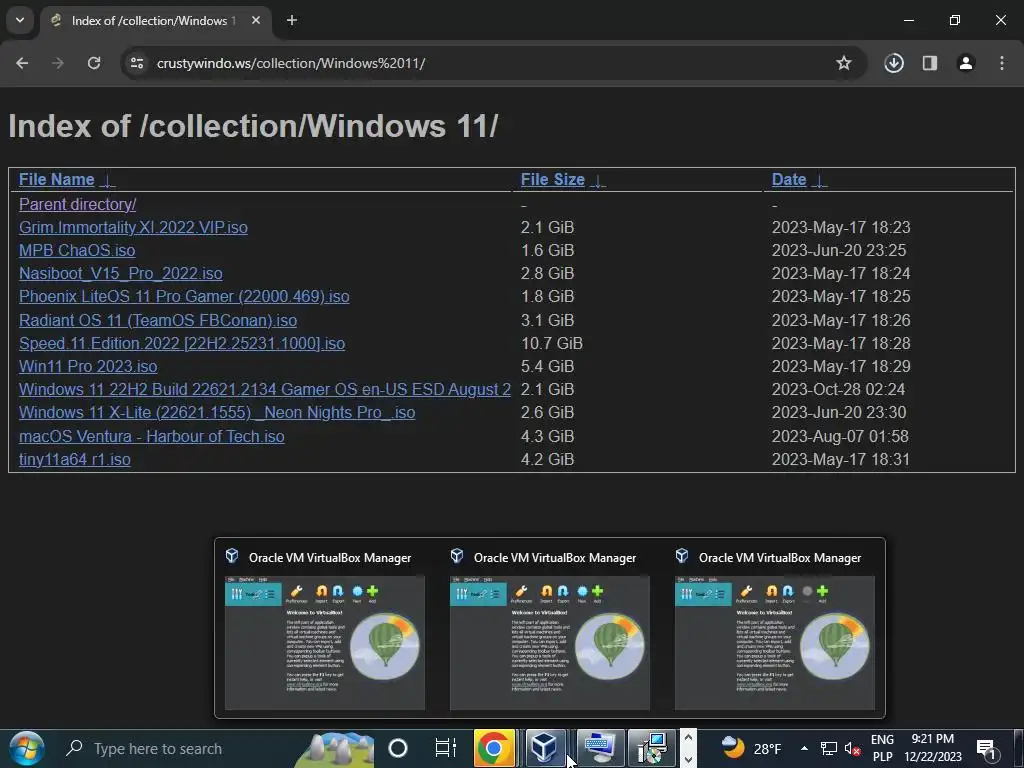Download macOS Ventura - Harbour of Tech.iso
The width and height of the screenshot is (1024, 768).
(152, 436)
